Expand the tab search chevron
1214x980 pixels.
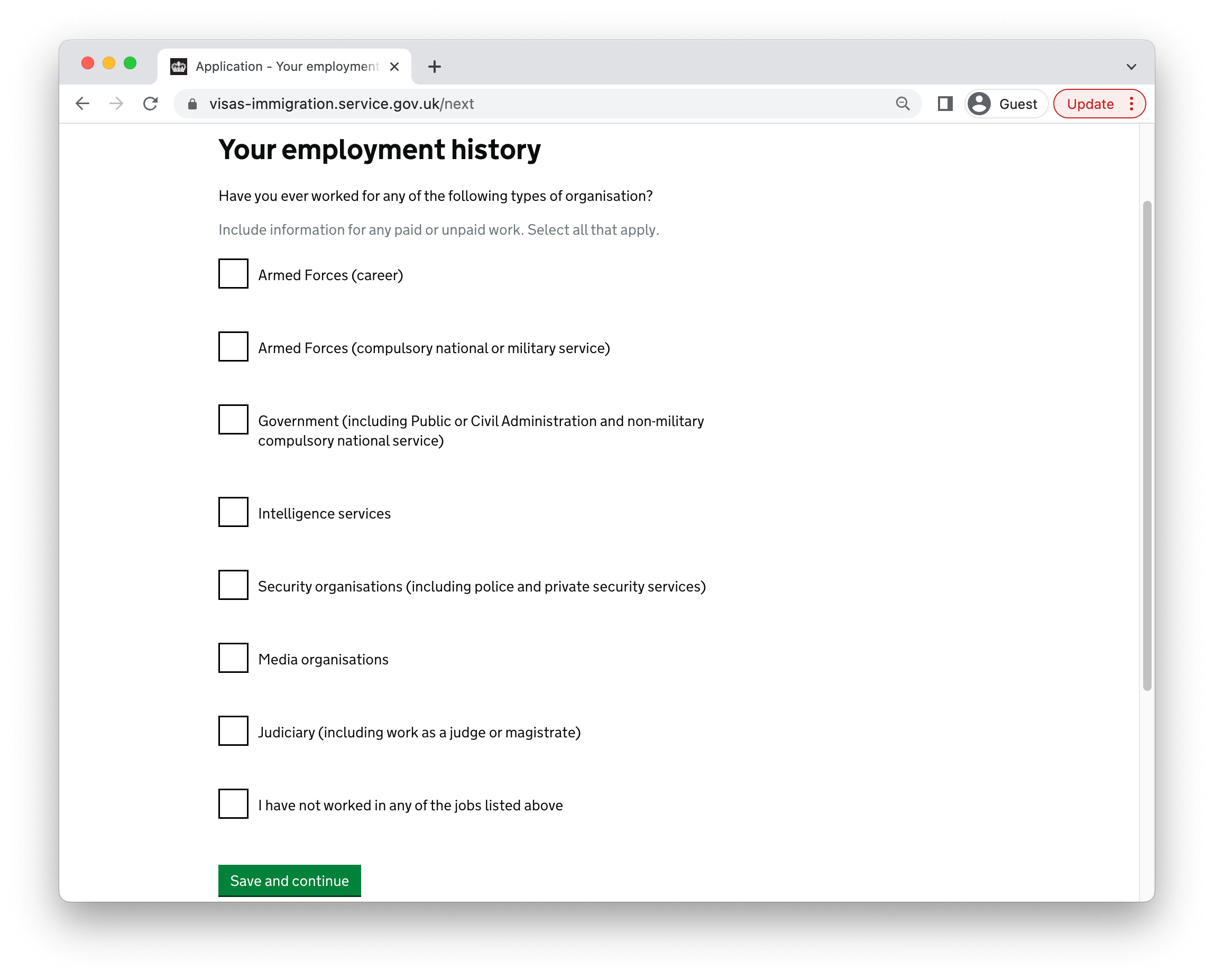[x=1131, y=67]
